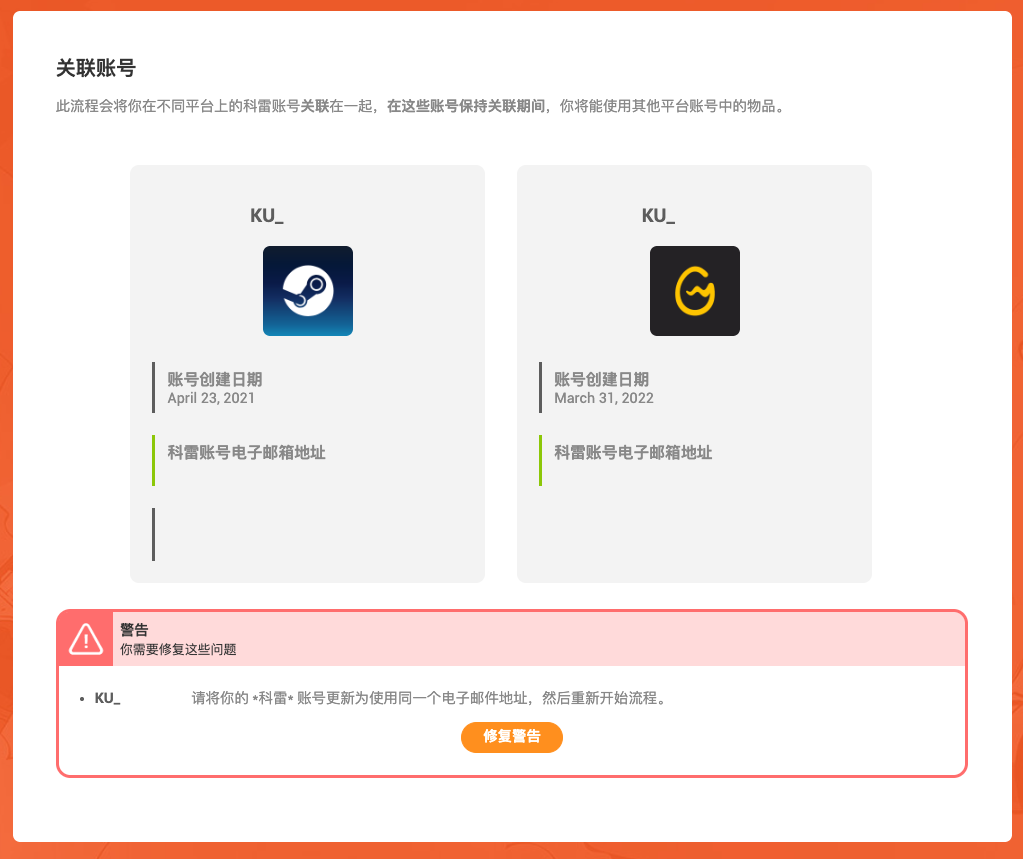The image size is (1023, 859).
Task: Click the Steam platform logo icon
Action: click(308, 291)
